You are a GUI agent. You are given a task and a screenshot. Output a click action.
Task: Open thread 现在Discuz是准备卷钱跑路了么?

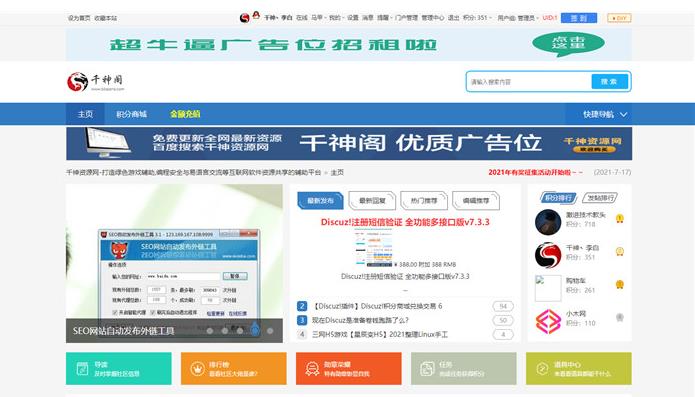(x=360, y=320)
